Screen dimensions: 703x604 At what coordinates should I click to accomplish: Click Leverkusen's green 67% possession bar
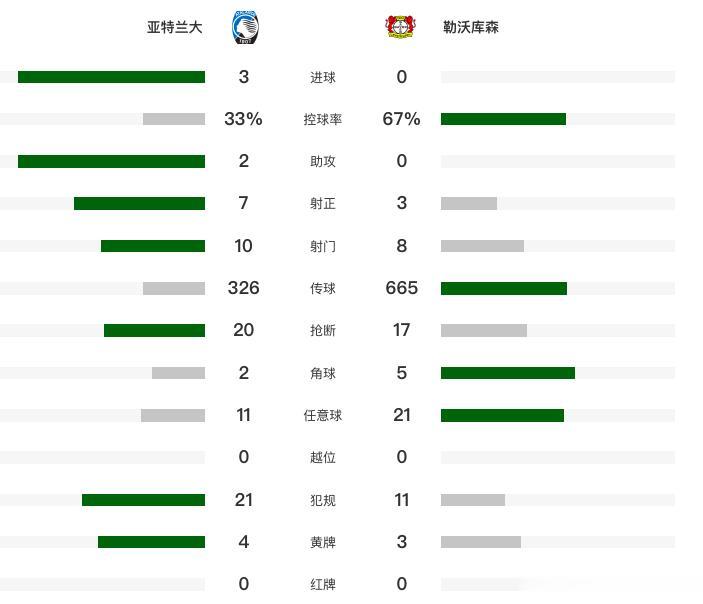(503, 119)
